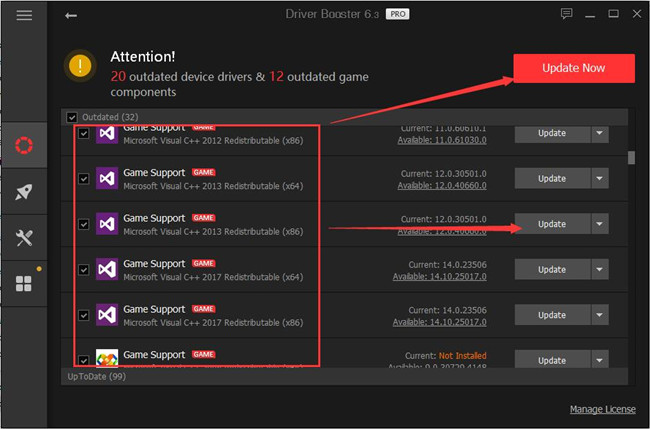Maximize the Driver Booster window
650x429 pixels.
point(614,14)
